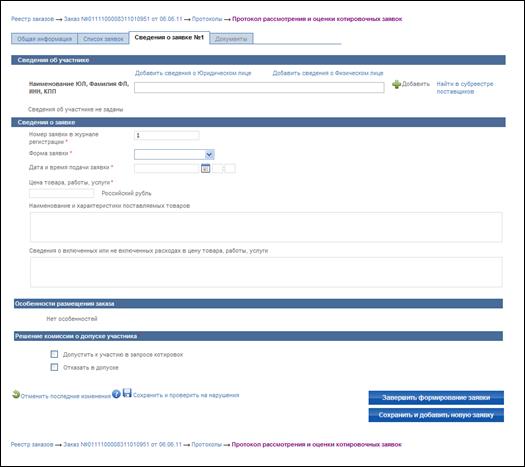Click the order number link in top breadcrumb
525x467 pixels.
[123, 19]
